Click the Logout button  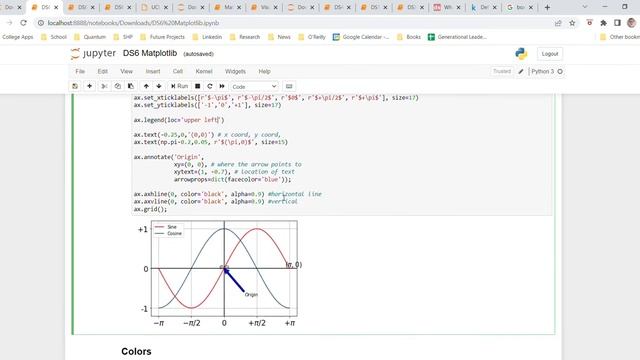click(550, 54)
